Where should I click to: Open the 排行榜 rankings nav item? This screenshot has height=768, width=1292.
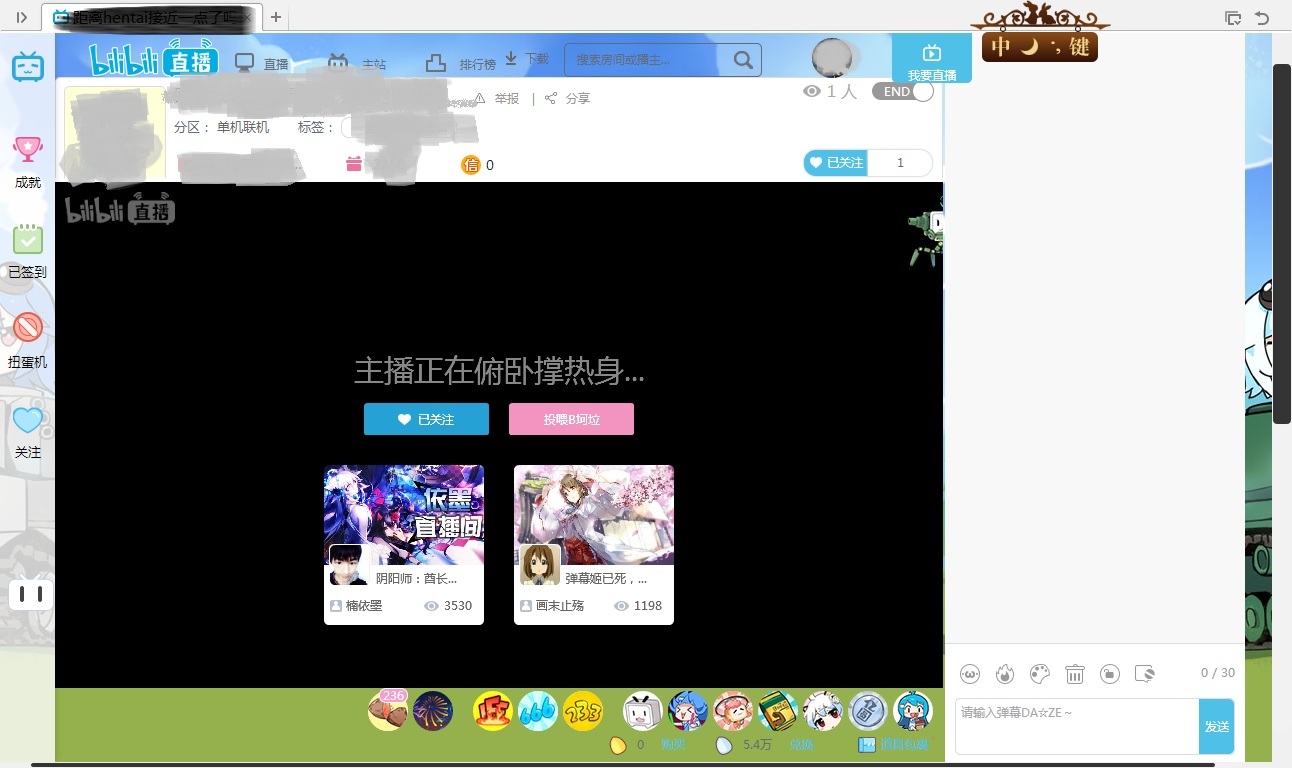point(461,63)
